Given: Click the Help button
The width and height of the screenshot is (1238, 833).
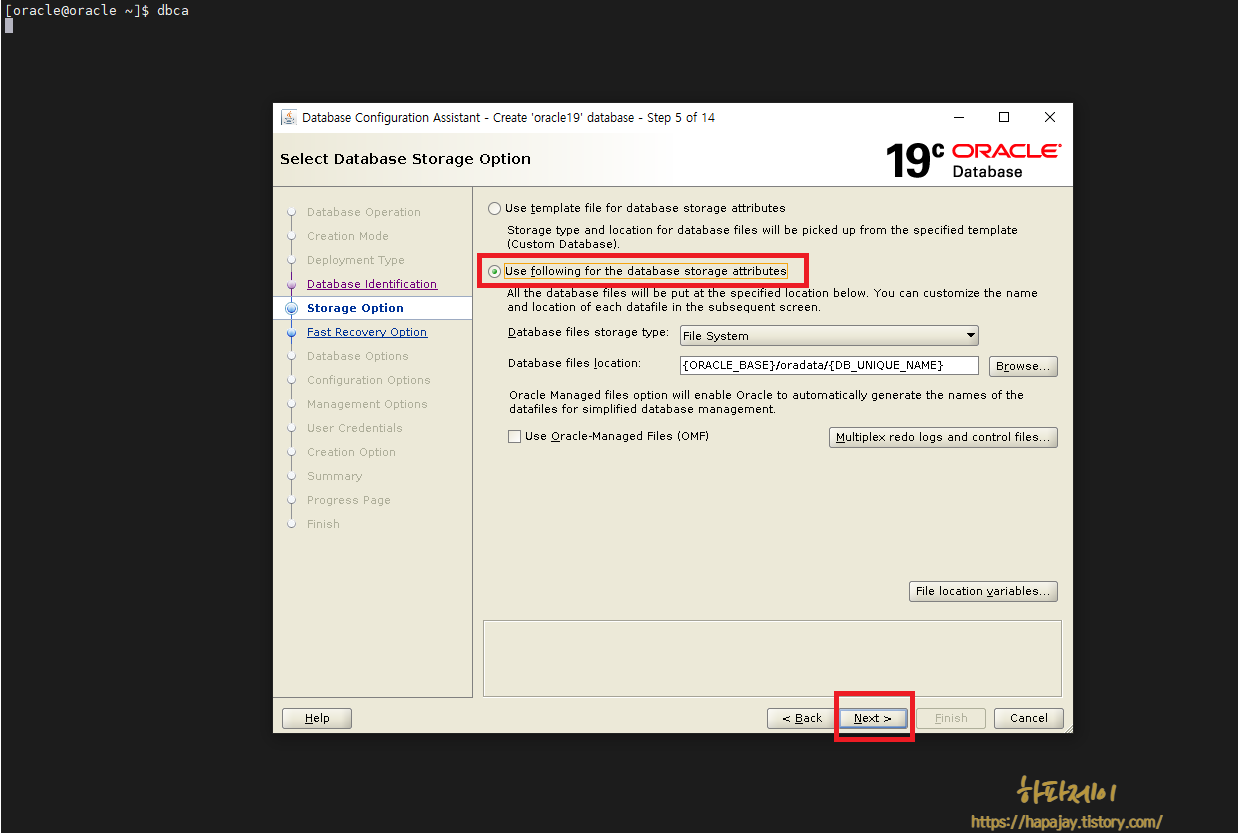Looking at the screenshot, I should pyautogui.click(x=317, y=718).
